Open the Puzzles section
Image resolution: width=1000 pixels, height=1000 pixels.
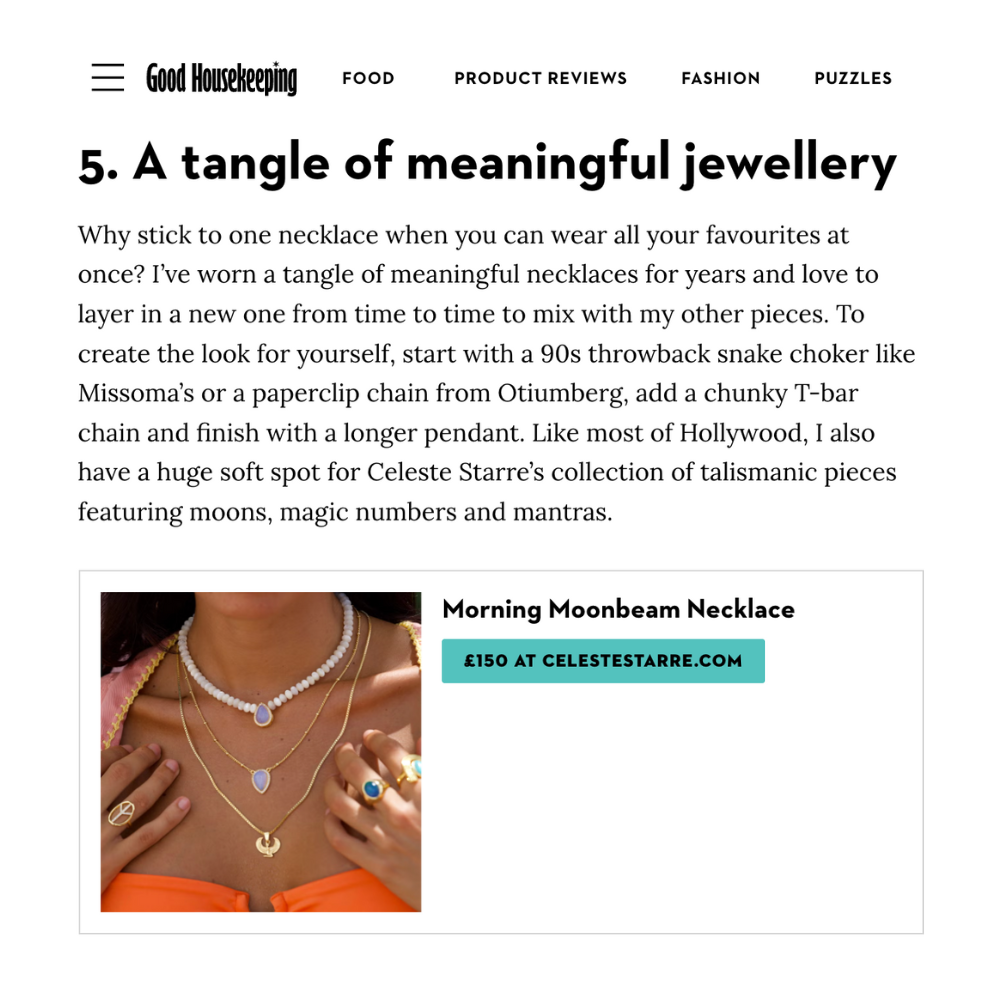coord(853,78)
